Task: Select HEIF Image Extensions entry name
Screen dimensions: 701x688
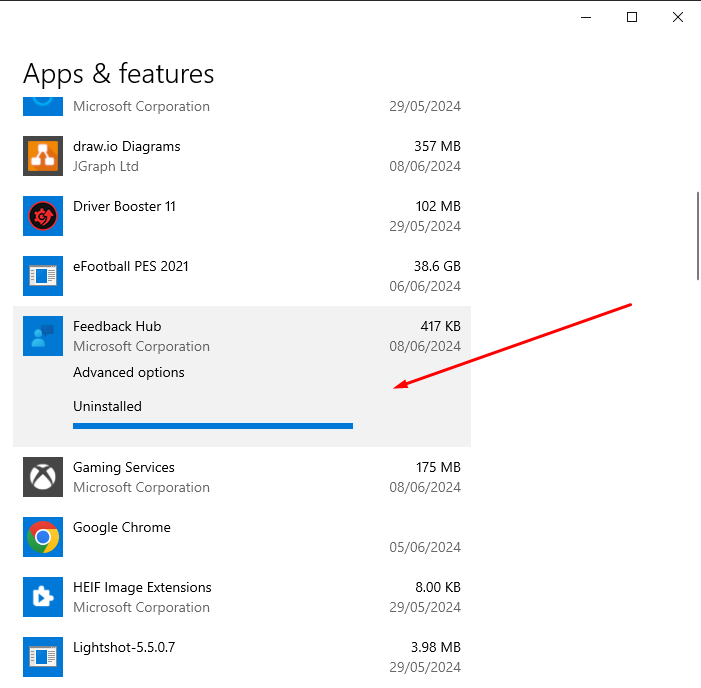Action: tap(142, 587)
